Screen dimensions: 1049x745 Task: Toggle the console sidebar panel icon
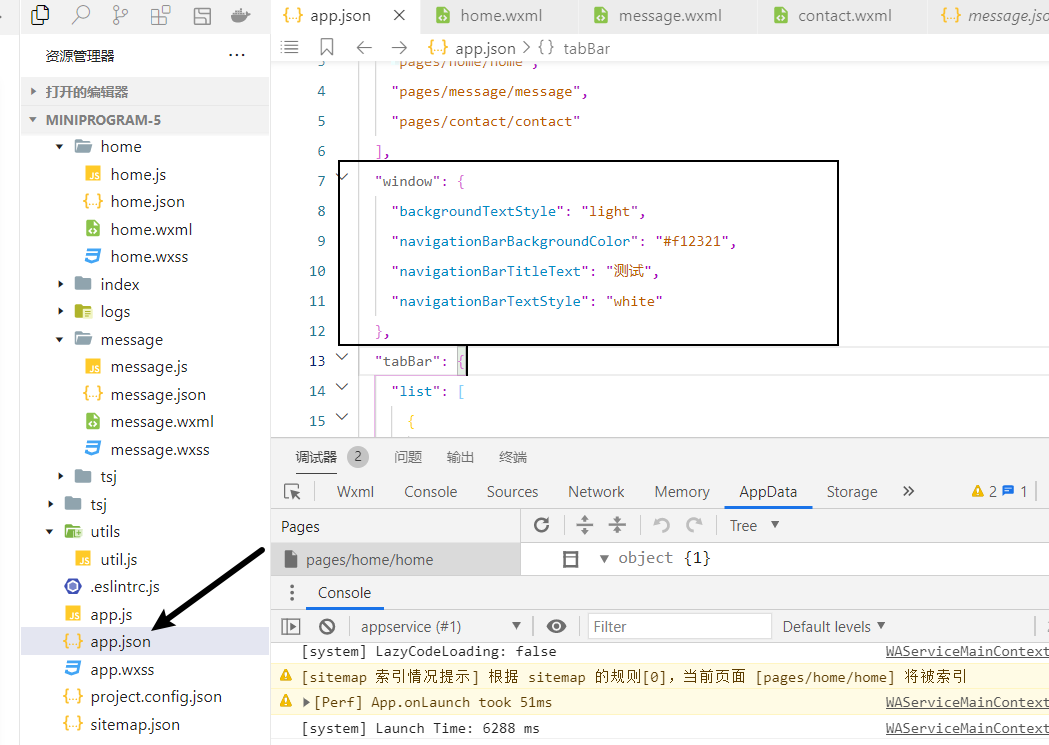point(291,627)
